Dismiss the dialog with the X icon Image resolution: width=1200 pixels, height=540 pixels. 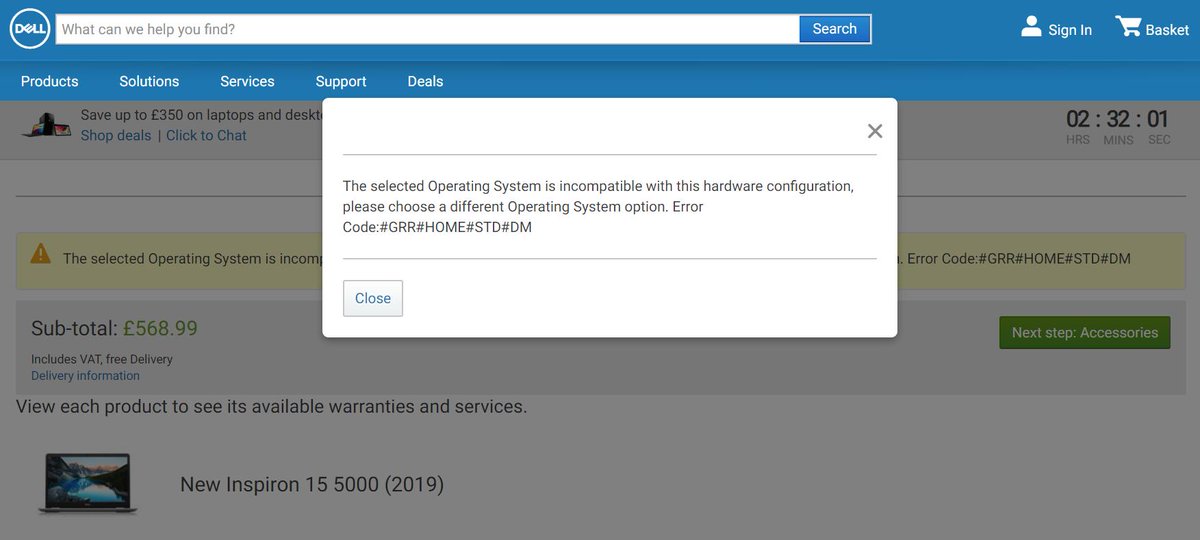(875, 131)
